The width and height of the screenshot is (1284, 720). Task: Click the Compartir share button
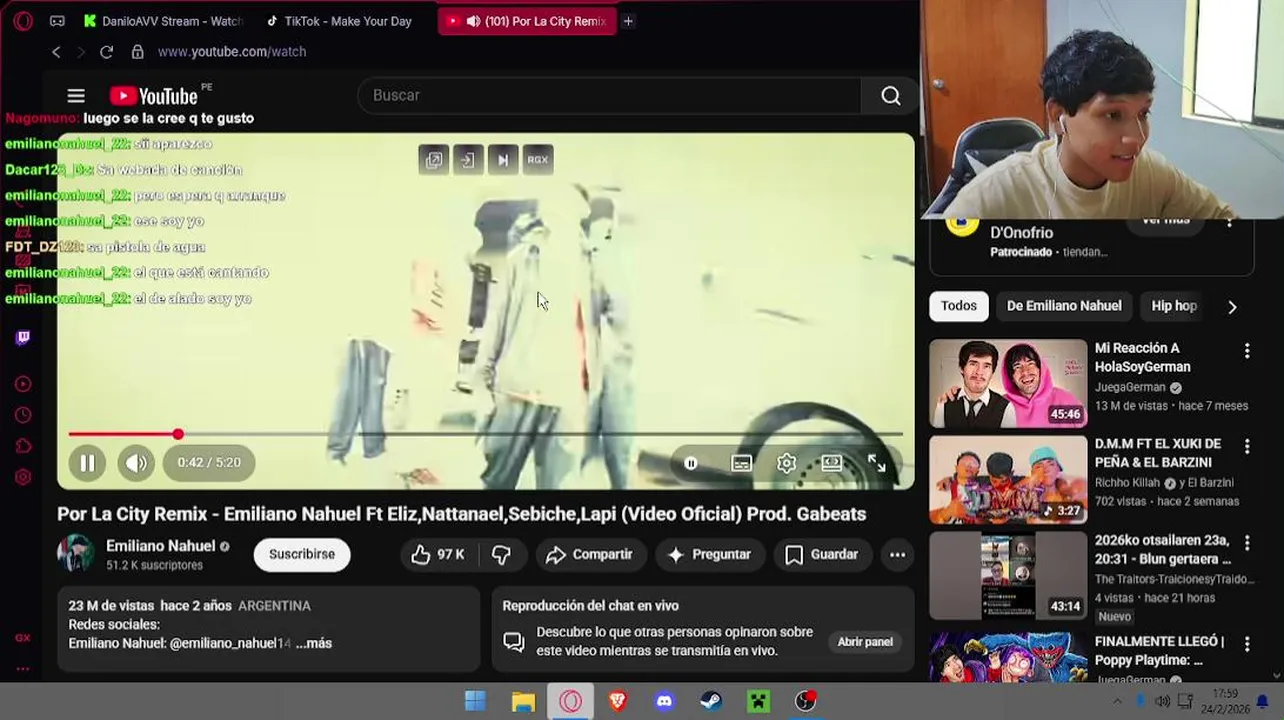[x=590, y=554]
